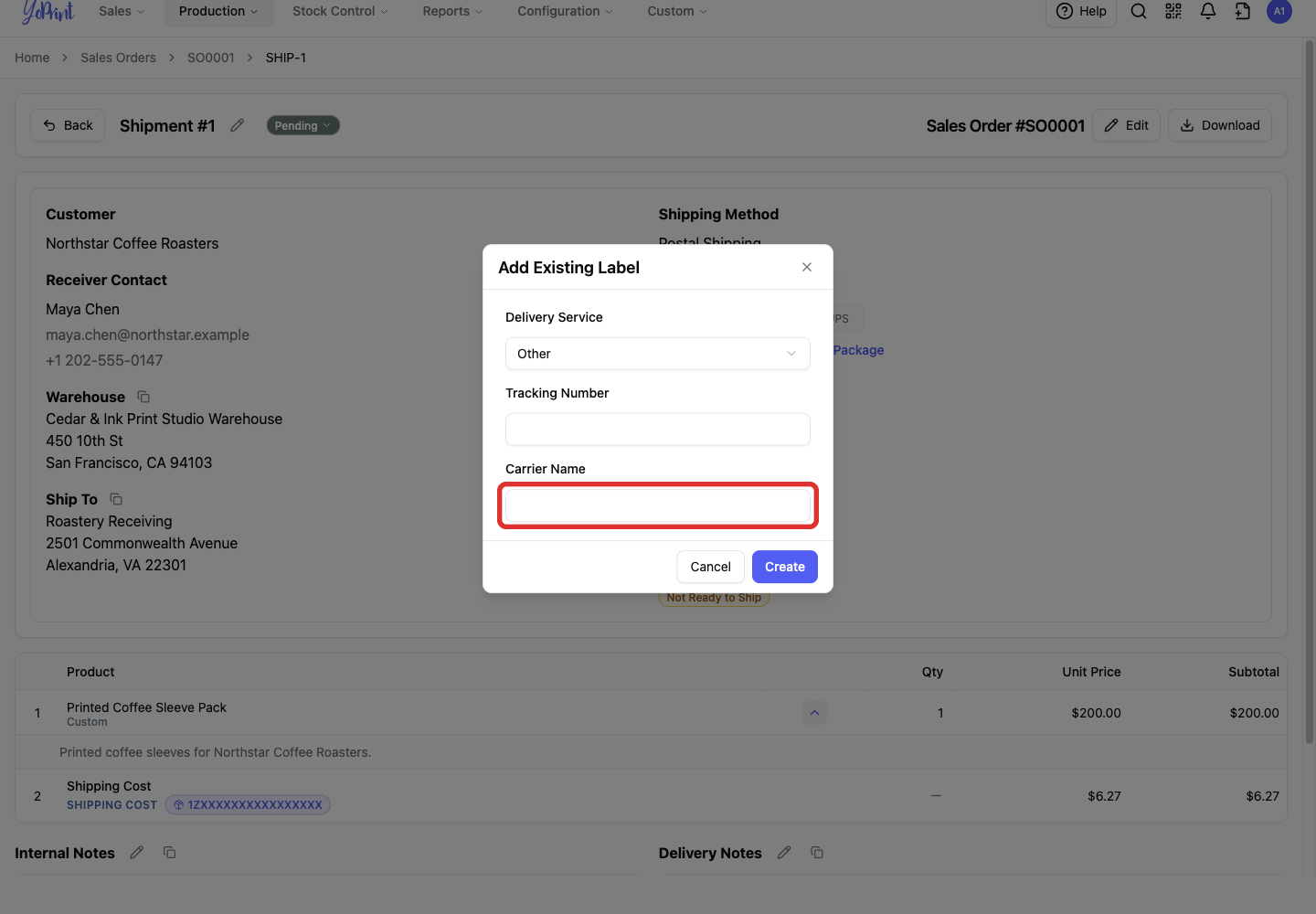
Task: Copy the Ship To address
Action: coord(116,499)
